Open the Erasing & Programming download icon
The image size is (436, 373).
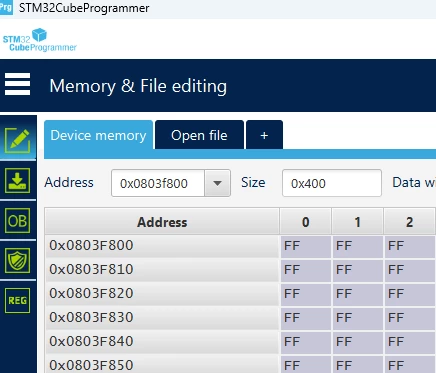click(x=17, y=181)
